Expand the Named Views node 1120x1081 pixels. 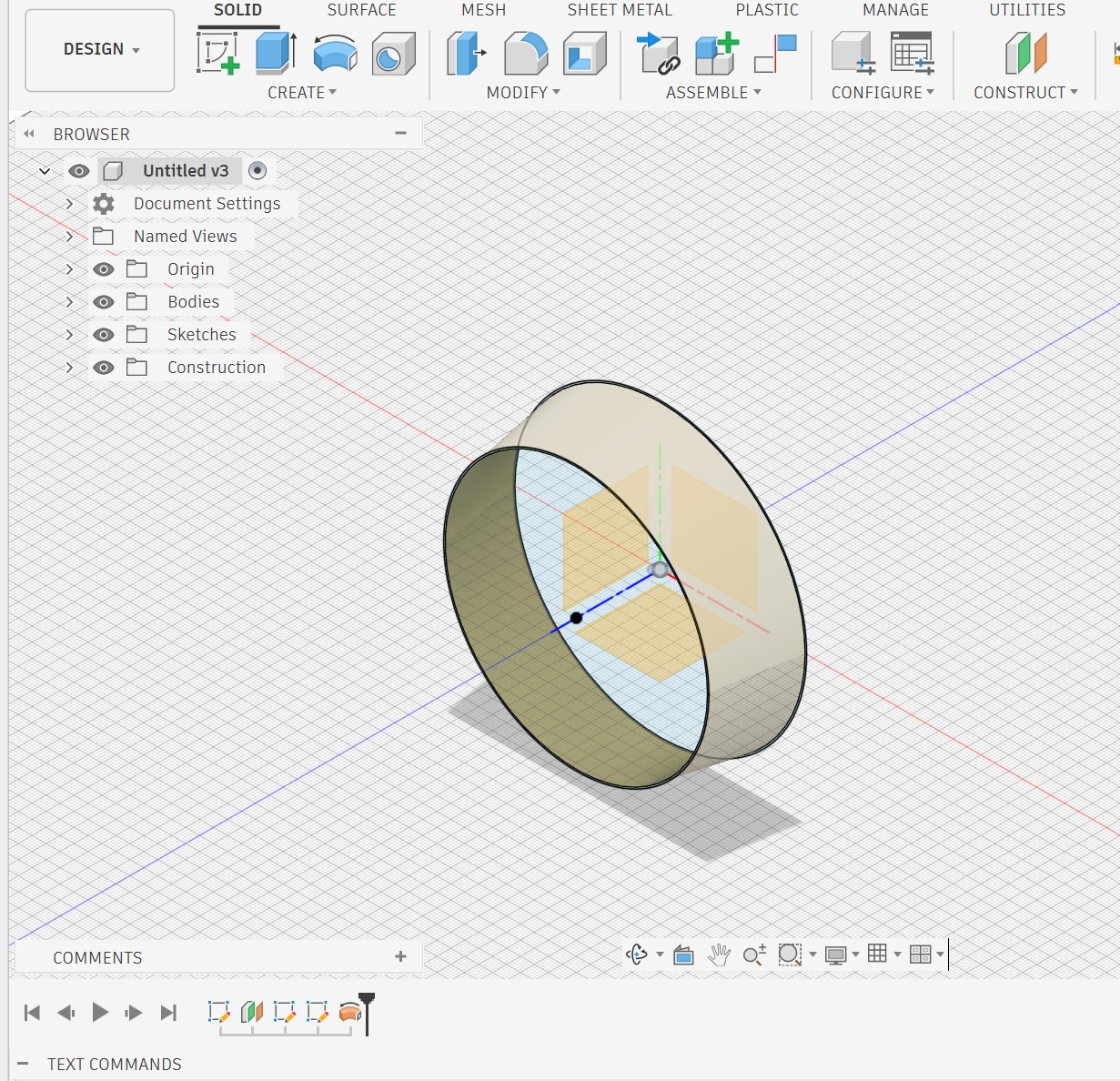tap(69, 237)
